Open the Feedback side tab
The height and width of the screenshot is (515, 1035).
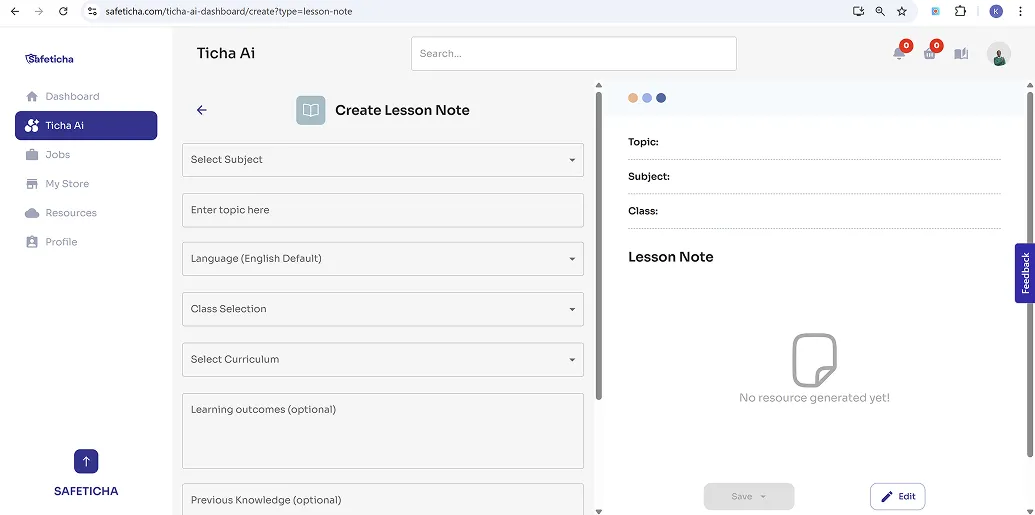tap(1025, 273)
